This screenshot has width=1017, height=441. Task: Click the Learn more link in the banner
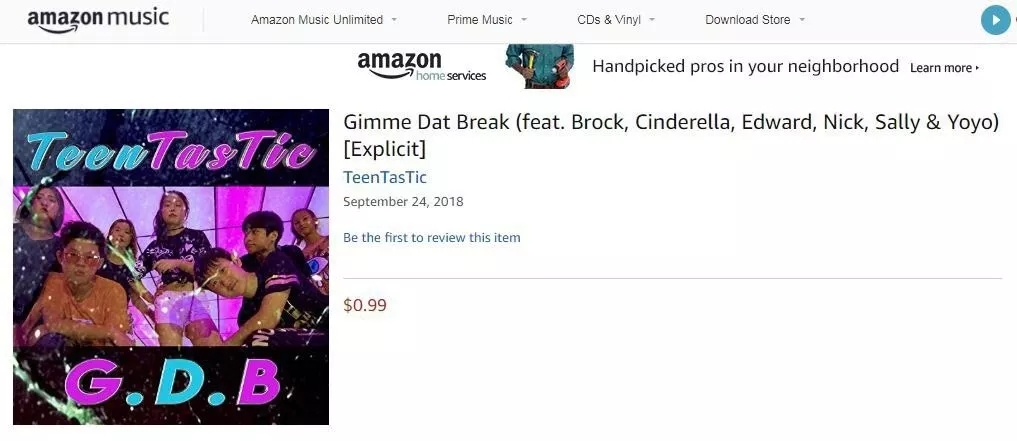tap(944, 67)
